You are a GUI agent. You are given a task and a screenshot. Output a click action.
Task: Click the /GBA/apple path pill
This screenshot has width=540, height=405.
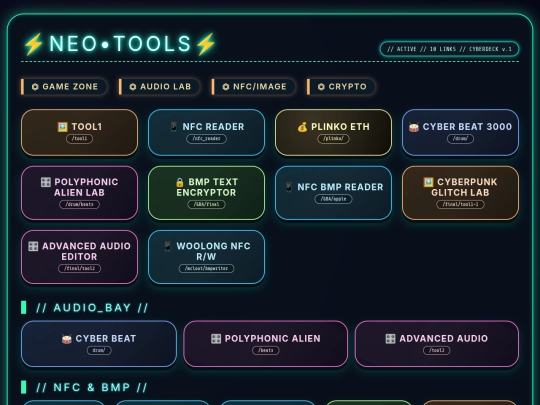tap(333, 199)
